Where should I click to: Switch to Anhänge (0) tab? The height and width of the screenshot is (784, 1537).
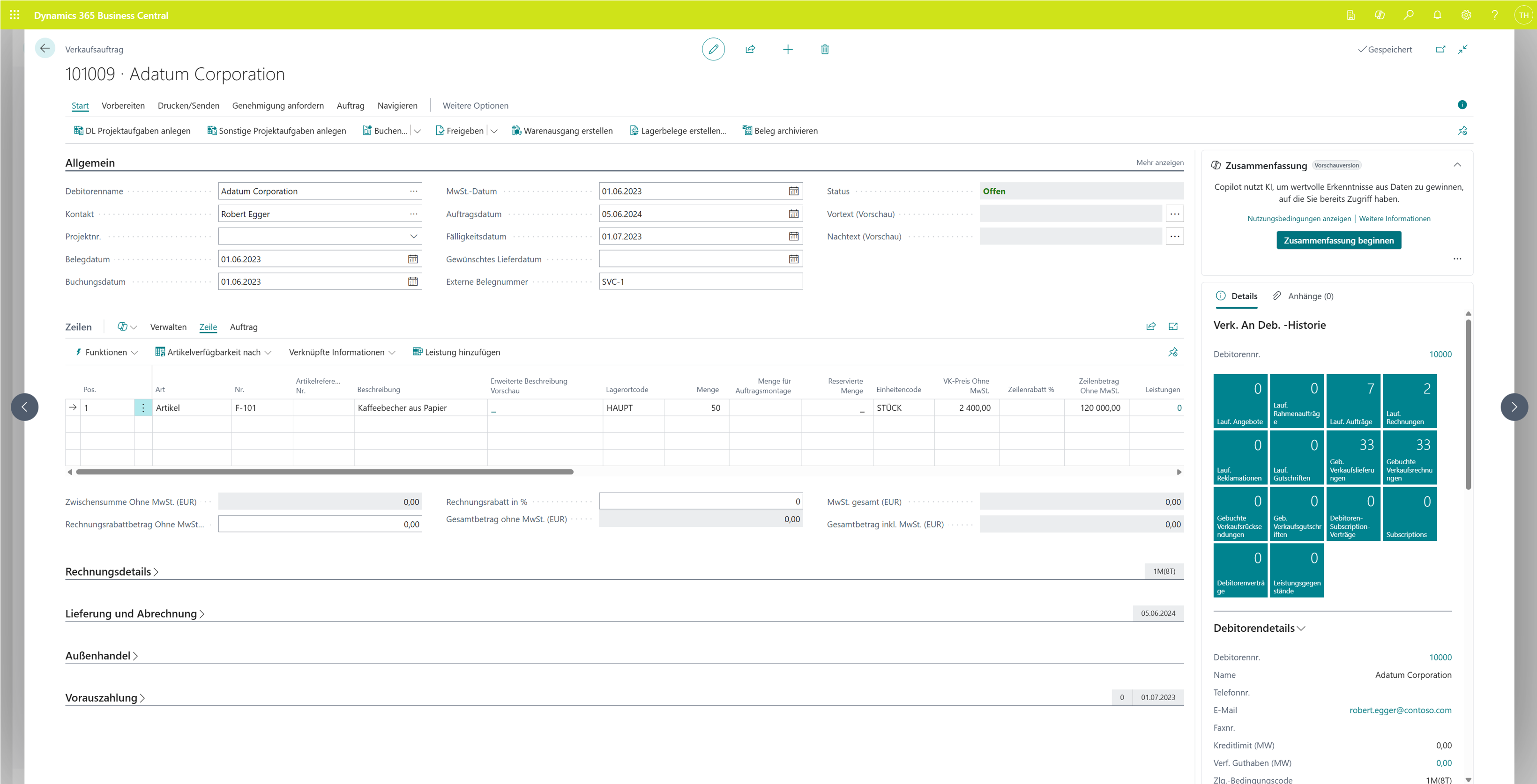[x=1303, y=296]
